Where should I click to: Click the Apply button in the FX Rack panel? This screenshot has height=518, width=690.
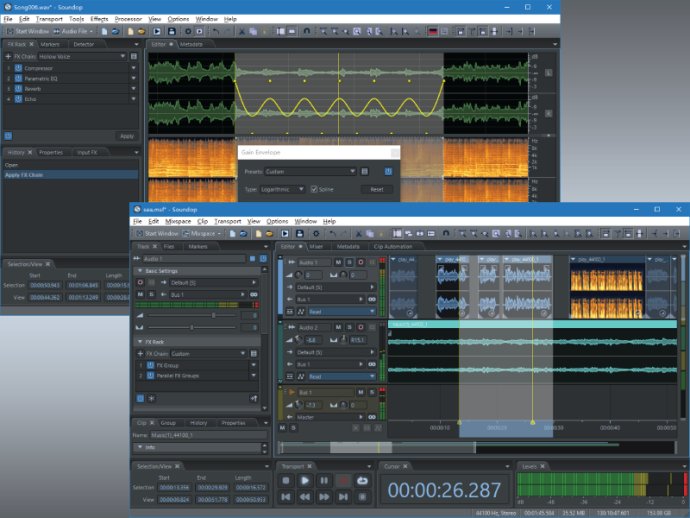pyautogui.click(x=127, y=136)
